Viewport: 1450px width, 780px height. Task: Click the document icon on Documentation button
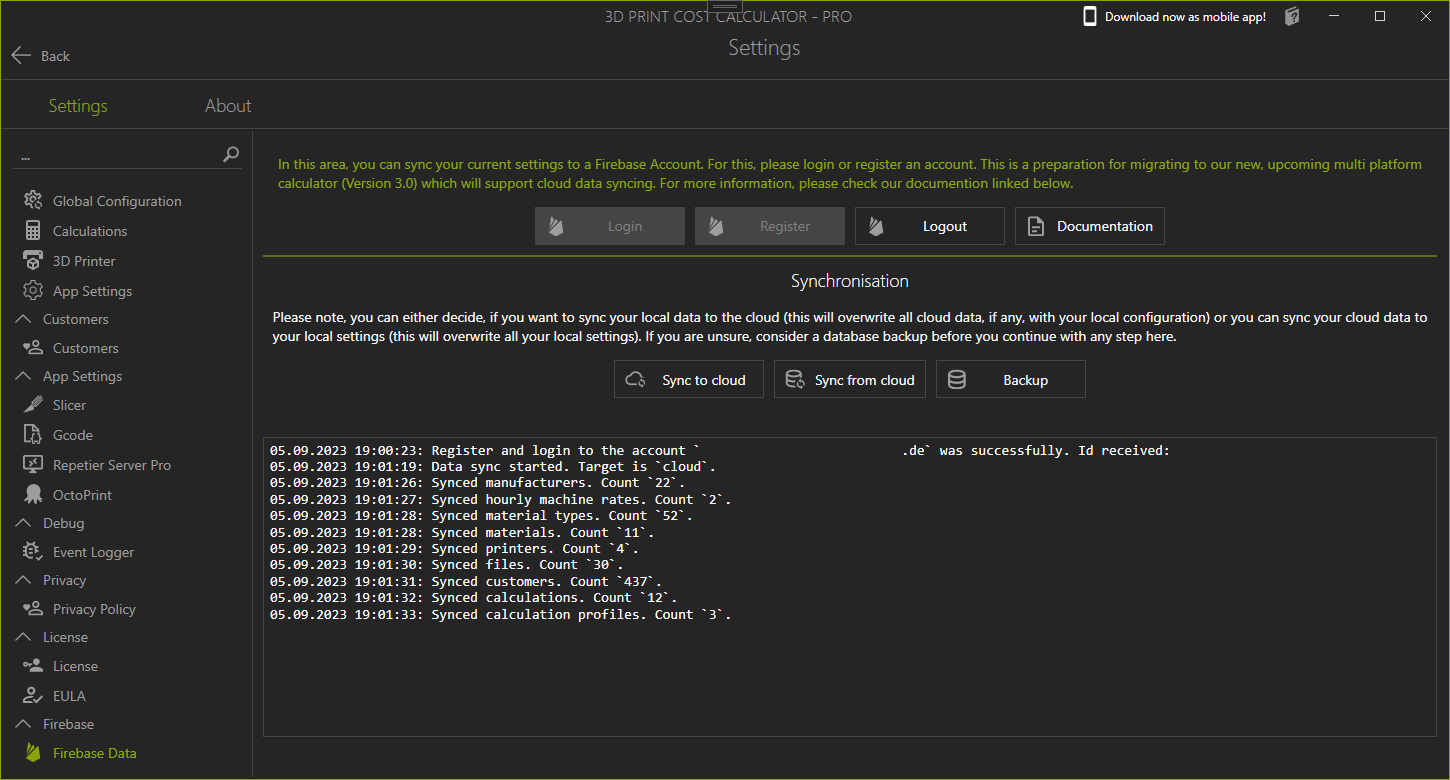(x=1036, y=226)
